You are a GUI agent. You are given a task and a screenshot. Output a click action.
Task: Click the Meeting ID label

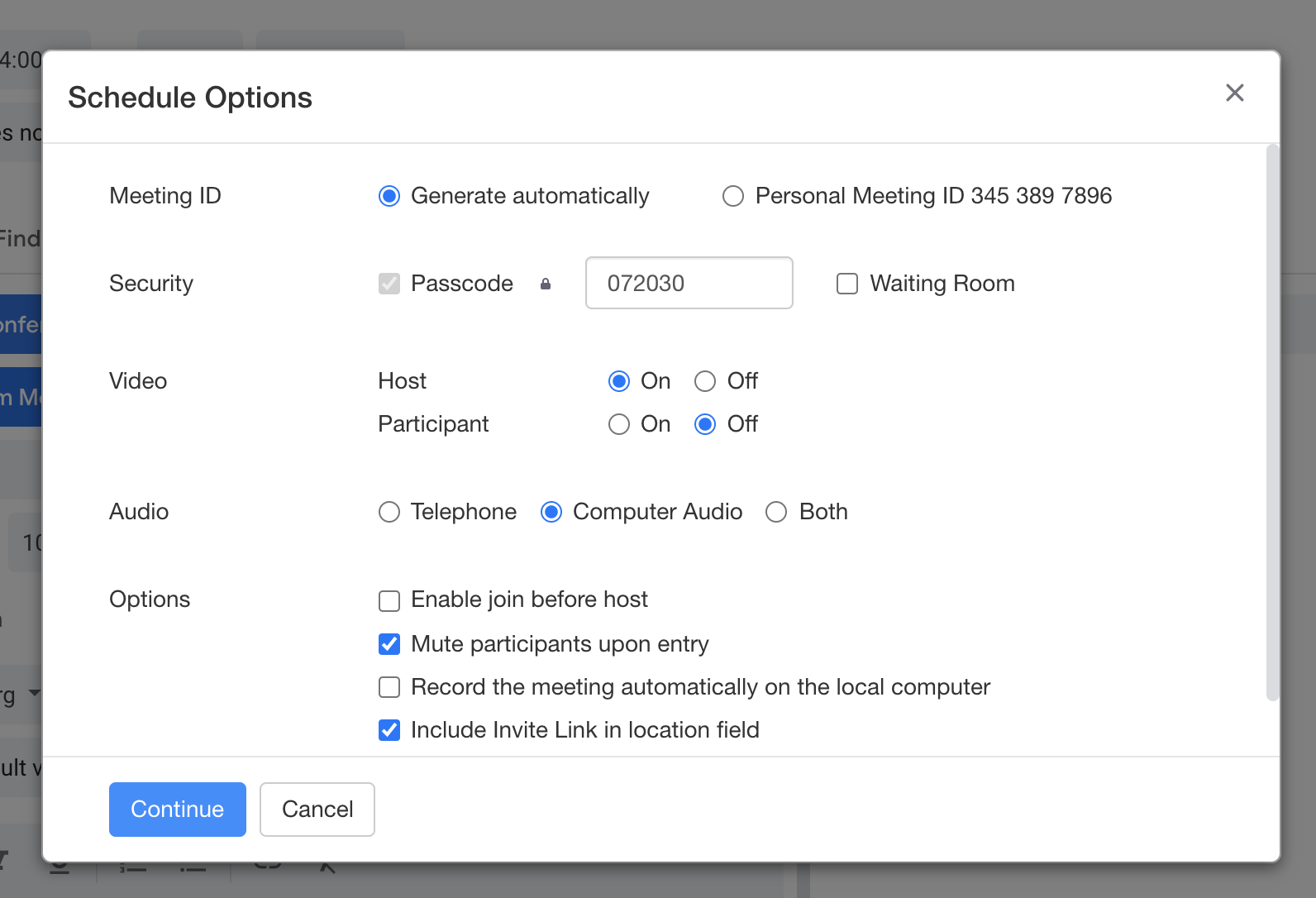click(165, 196)
